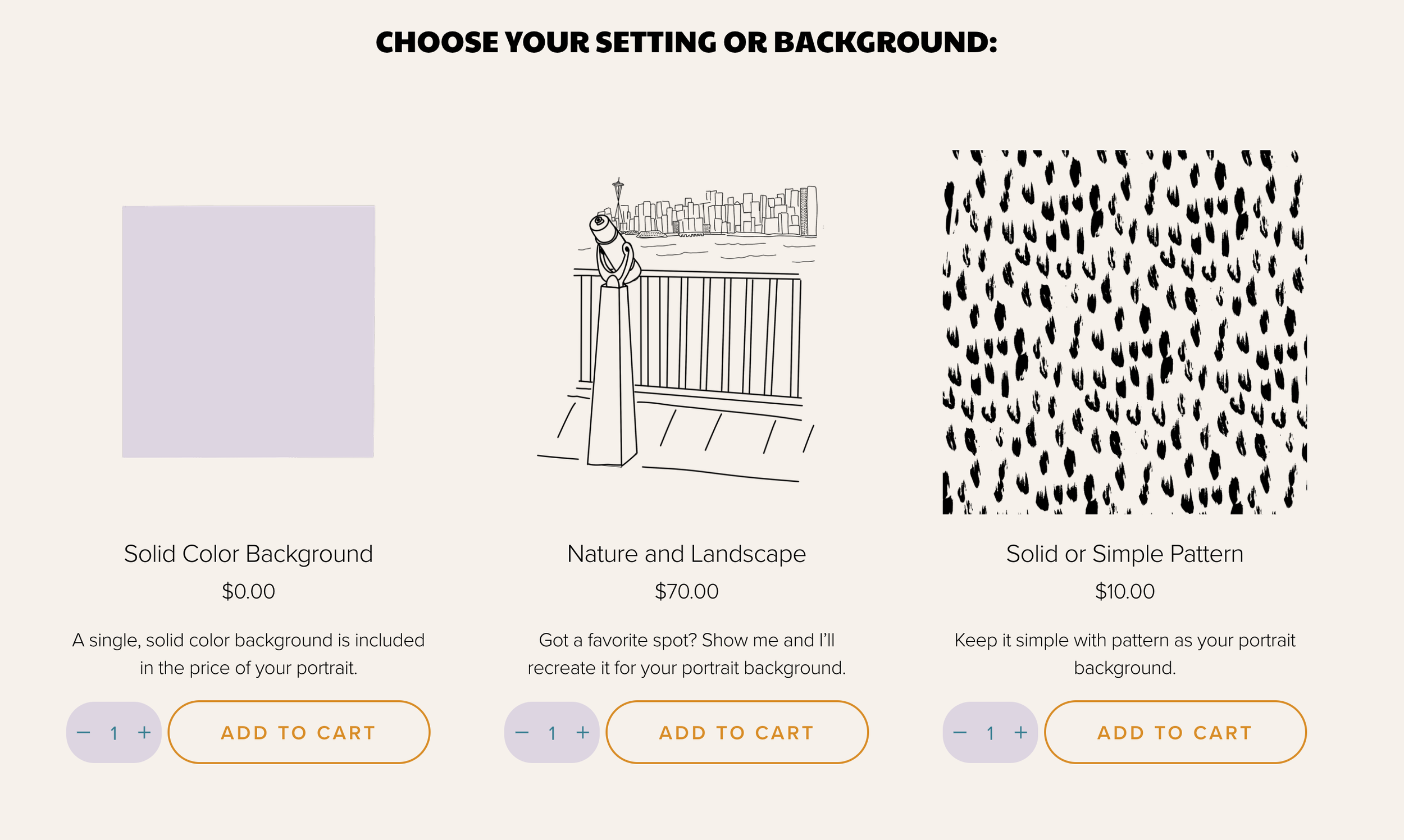Open the lavender solid color swatch image
This screenshot has height=840, width=1404.
(x=249, y=332)
